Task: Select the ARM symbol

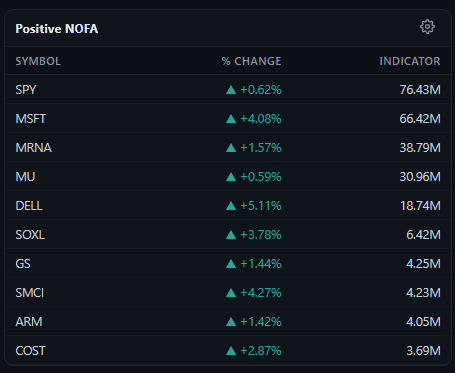Action: coord(29,322)
